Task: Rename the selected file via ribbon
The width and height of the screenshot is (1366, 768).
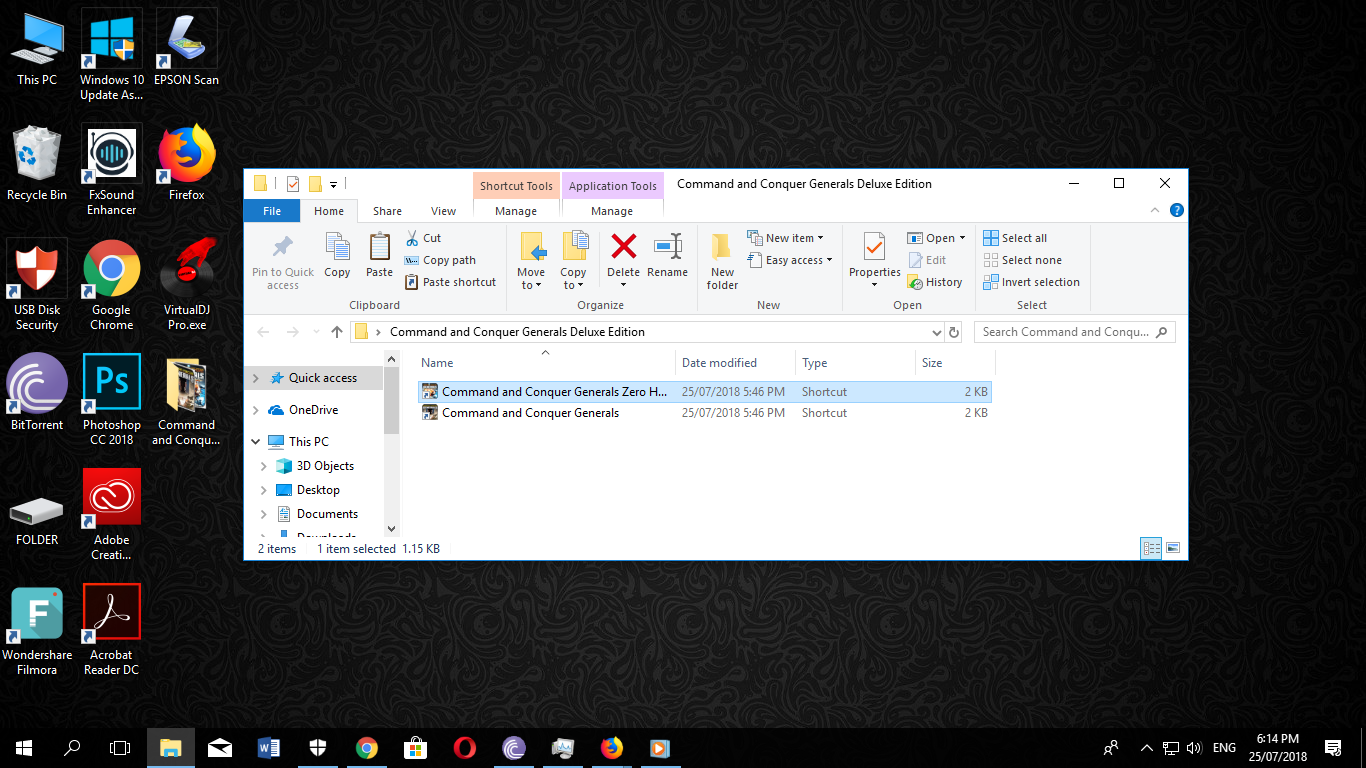Action: [x=667, y=256]
